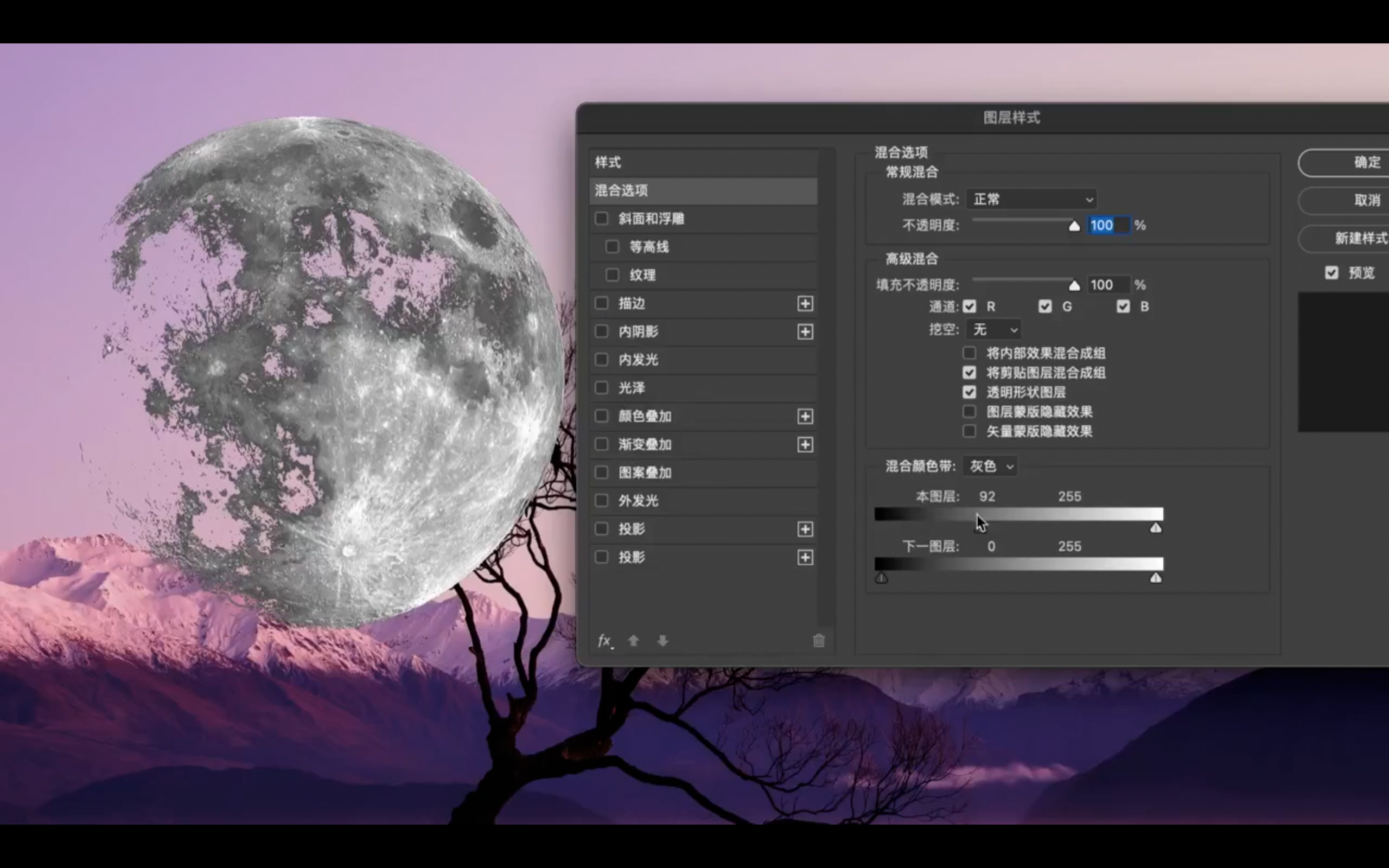The width and height of the screenshot is (1389, 868).
Task: Click the 填充不透明度 slider handle
Action: (1074, 285)
